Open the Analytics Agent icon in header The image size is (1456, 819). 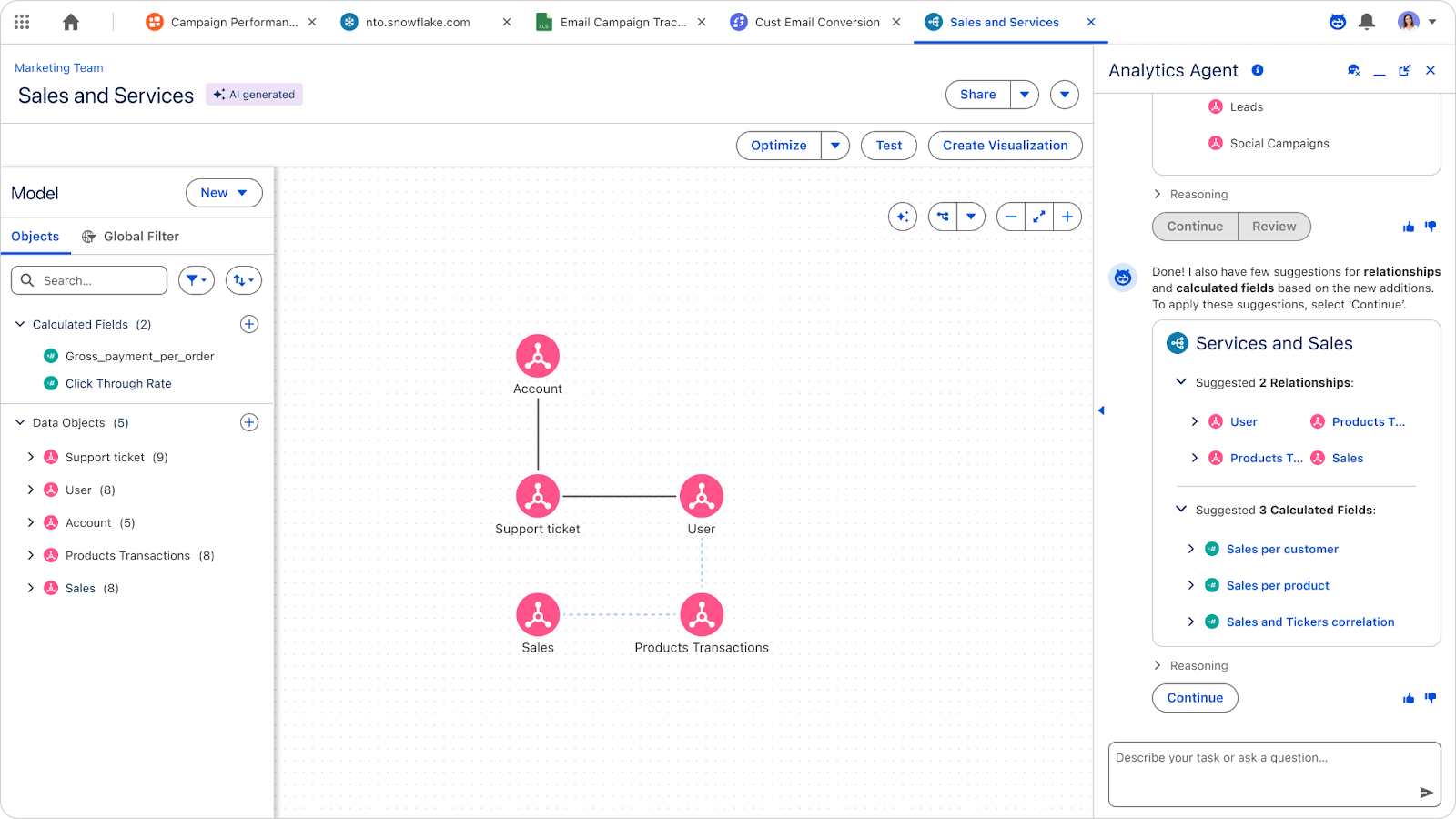(1337, 22)
